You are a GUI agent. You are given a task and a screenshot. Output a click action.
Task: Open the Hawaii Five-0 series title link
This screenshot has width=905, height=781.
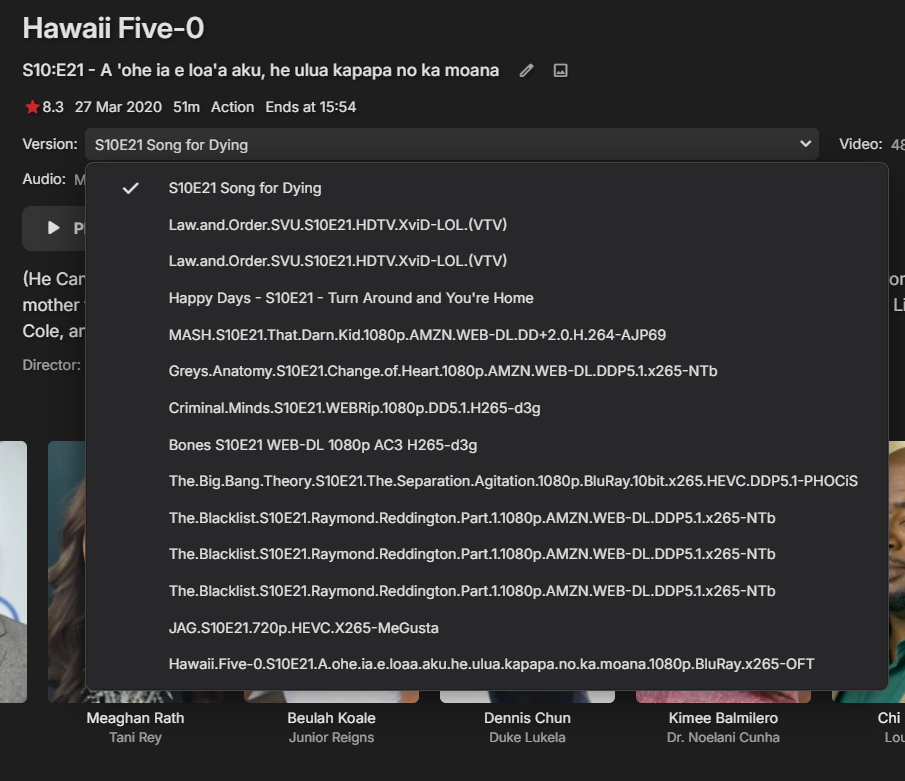click(x=113, y=28)
